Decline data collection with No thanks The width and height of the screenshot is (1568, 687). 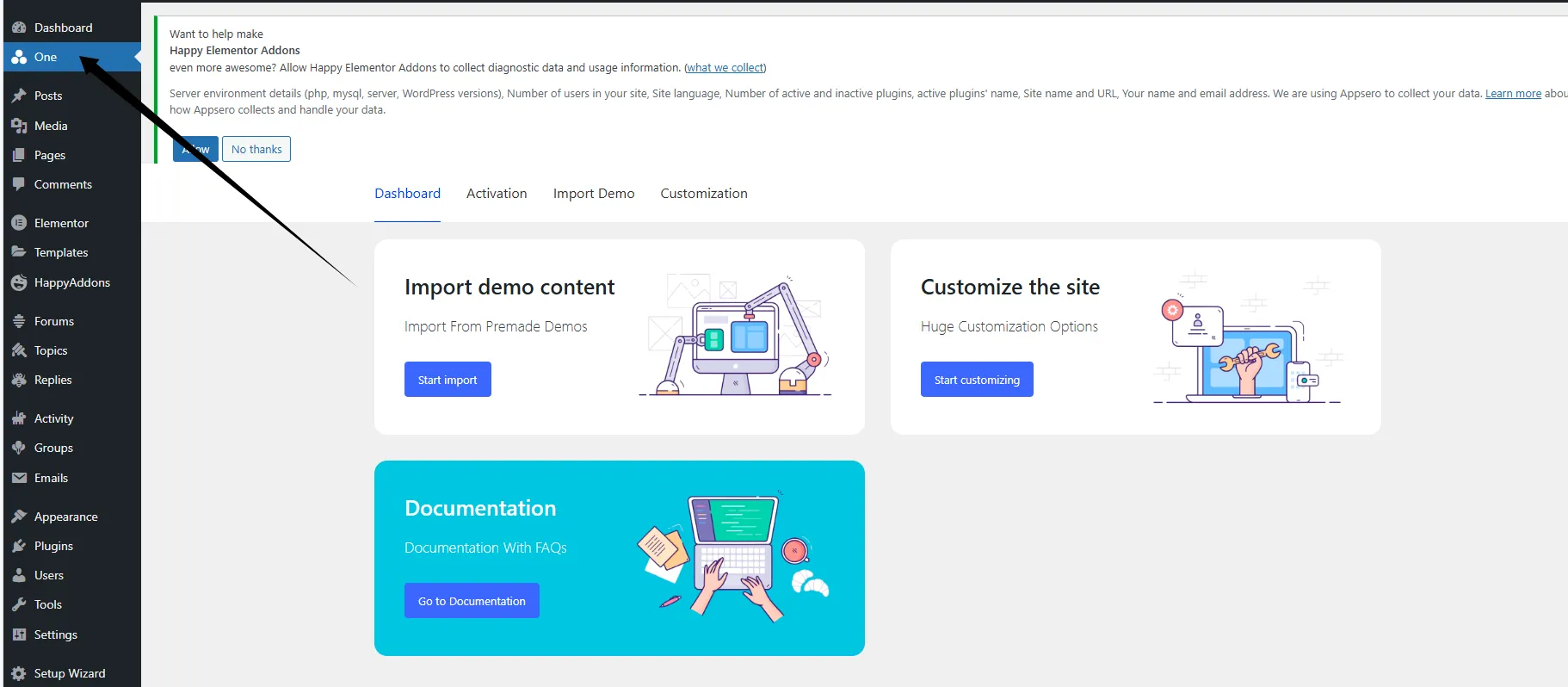click(x=256, y=149)
